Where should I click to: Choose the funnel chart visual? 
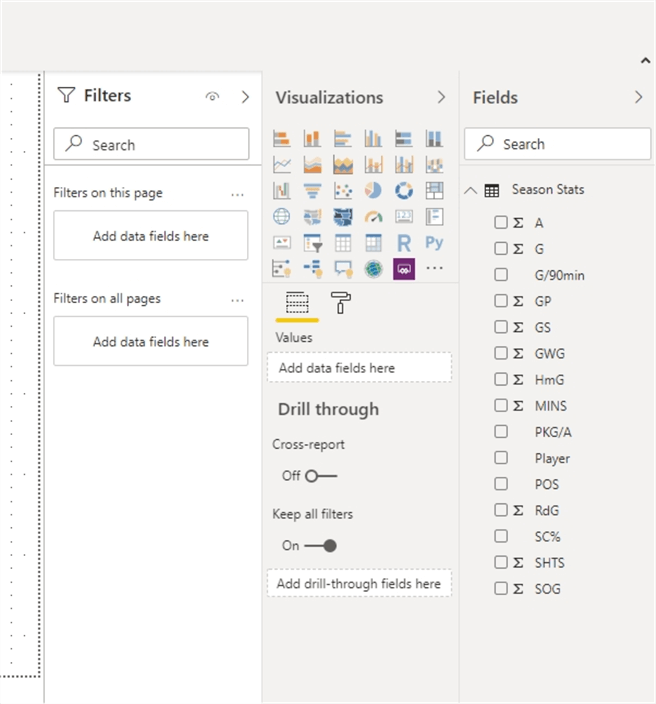click(312, 190)
